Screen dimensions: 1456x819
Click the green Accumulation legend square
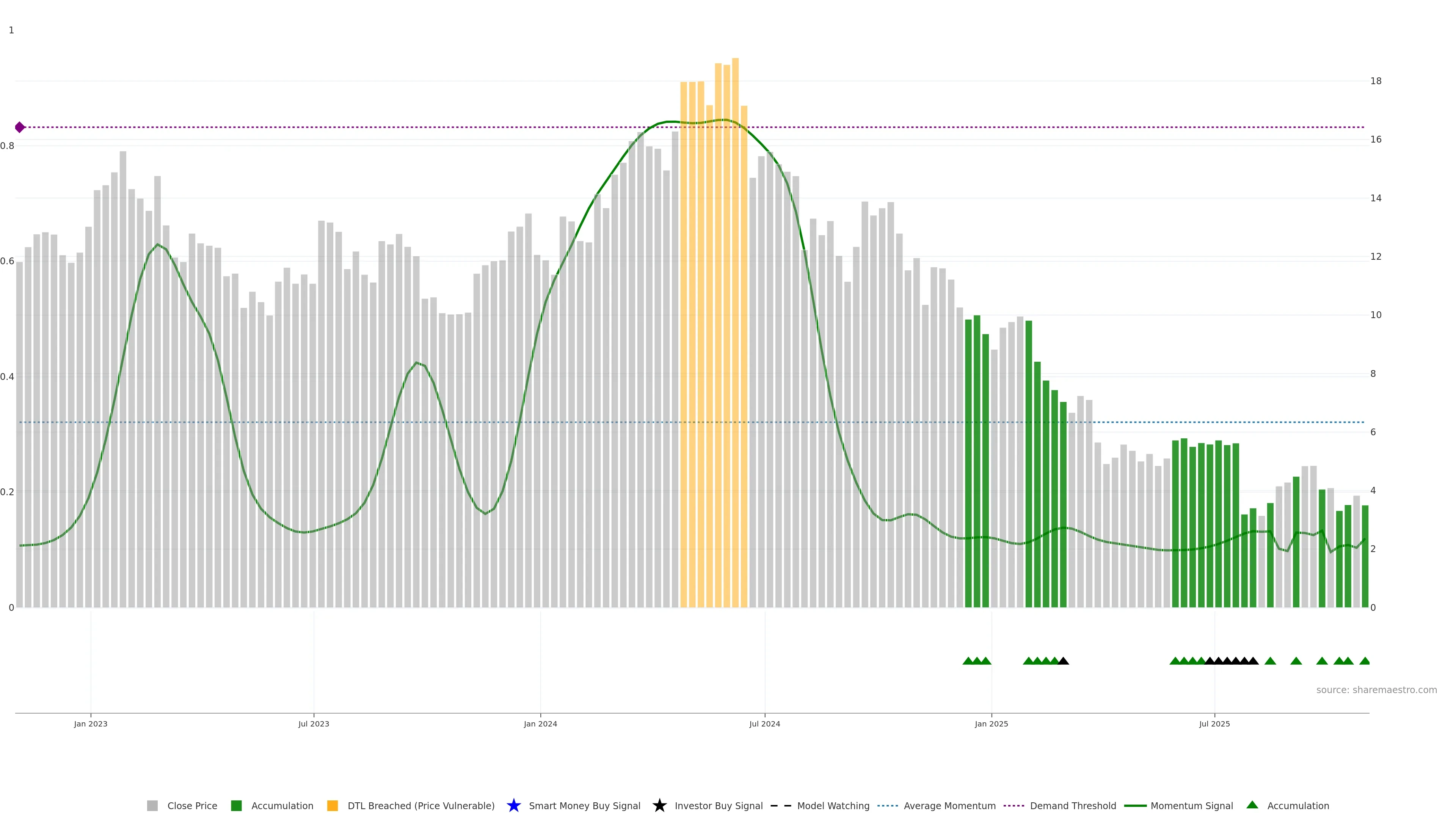pyautogui.click(x=236, y=805)
